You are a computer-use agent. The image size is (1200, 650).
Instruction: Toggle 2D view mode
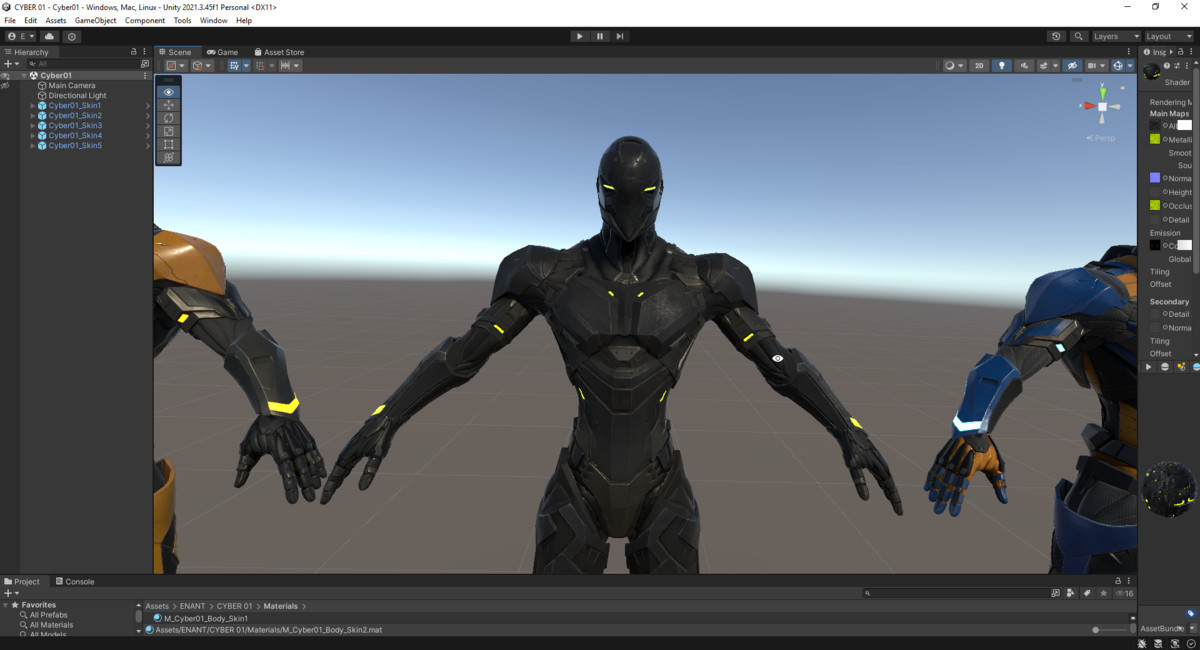tap(980, 65)
